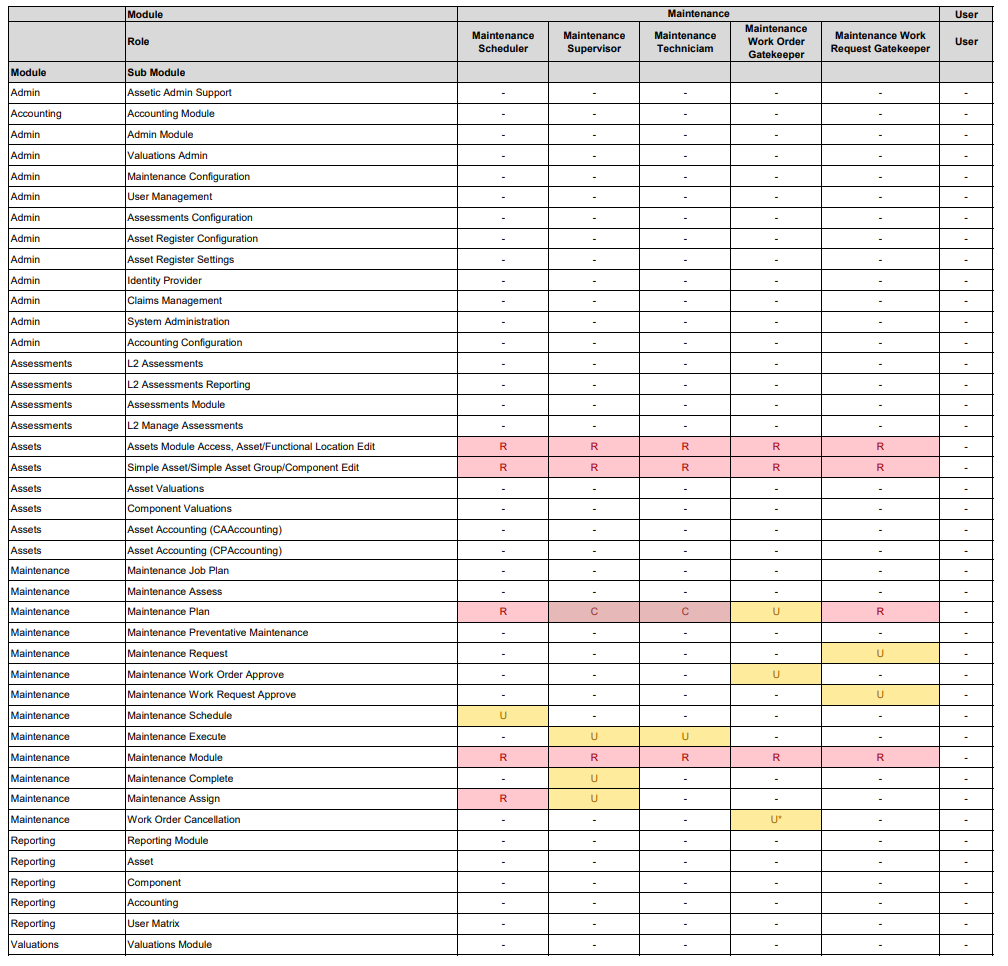The height and width of the screenshot is (966, 1008).
Task: Click the User Management cell
Action: coord(291,197)
